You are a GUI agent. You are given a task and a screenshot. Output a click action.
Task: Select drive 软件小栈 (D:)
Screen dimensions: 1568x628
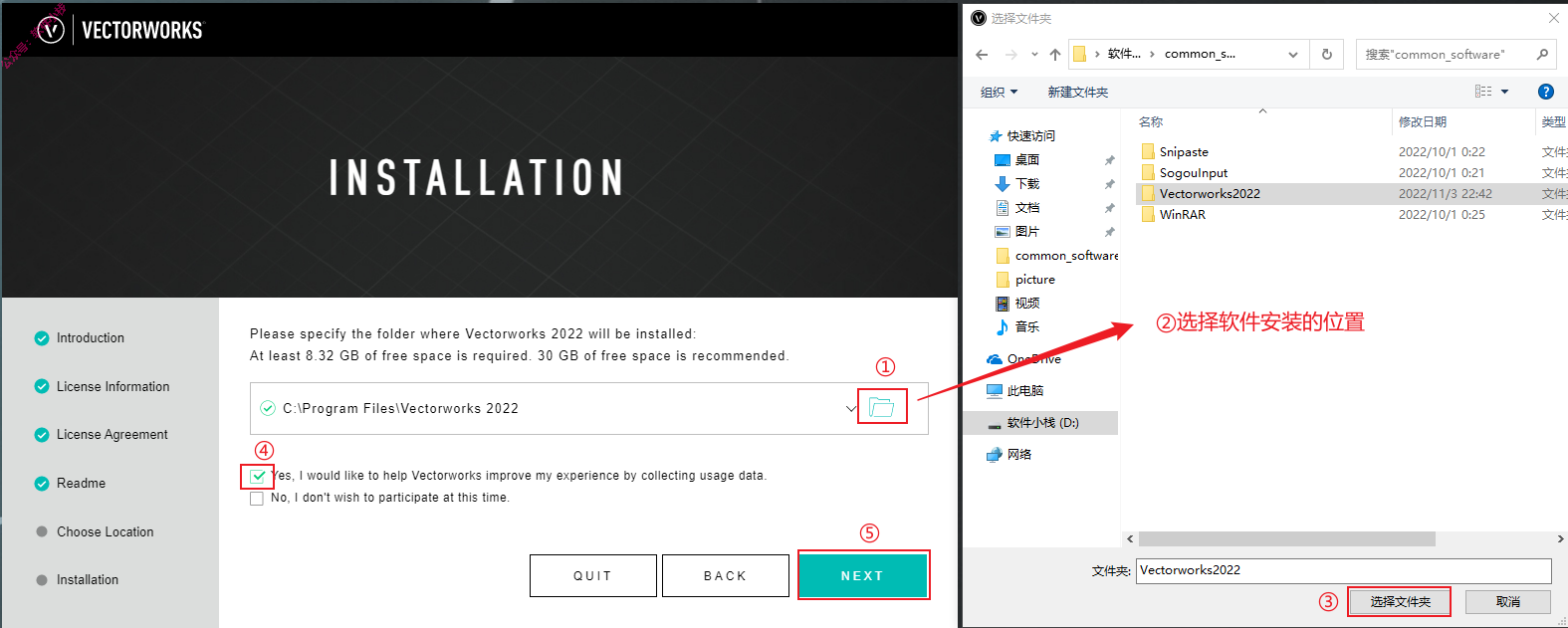tap(1041, 423)
